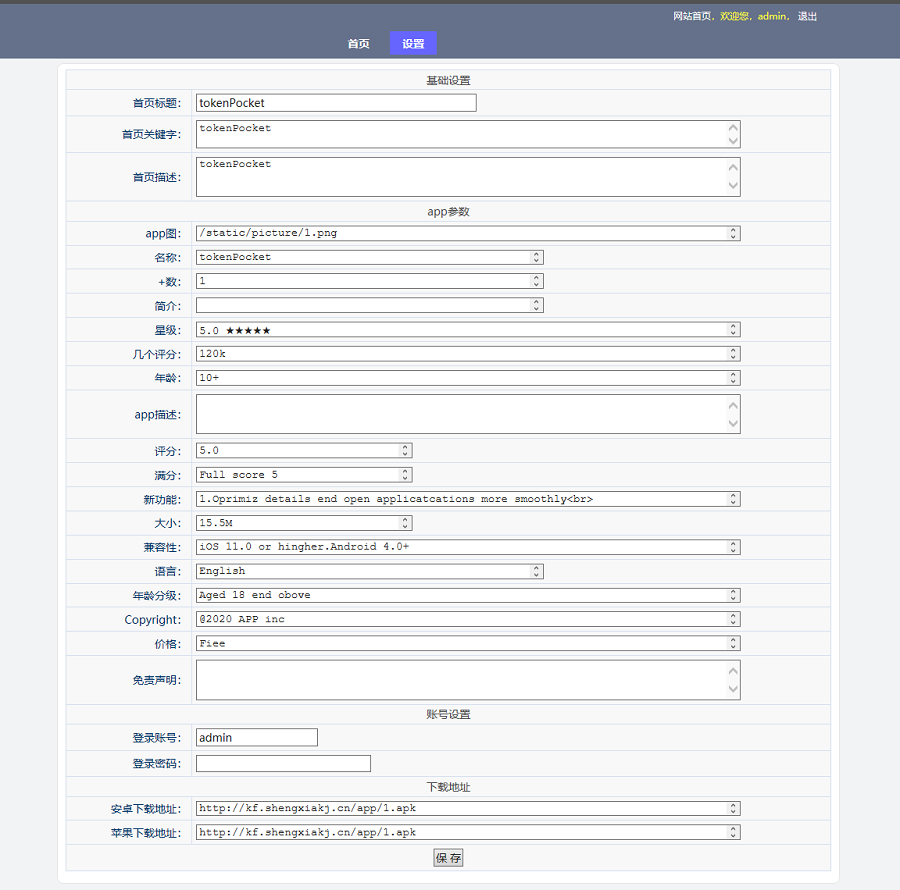Edit the 安卓下载地址 URL field
Image resolution: width=900 pixels, height=890 pixels.
click(x=468, y=809)
